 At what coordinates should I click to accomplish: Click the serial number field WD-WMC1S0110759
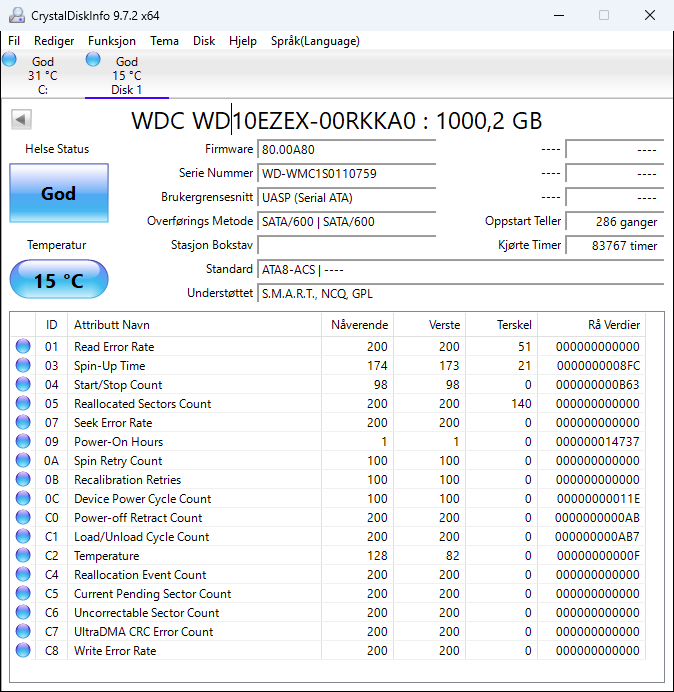pos(346,173)
